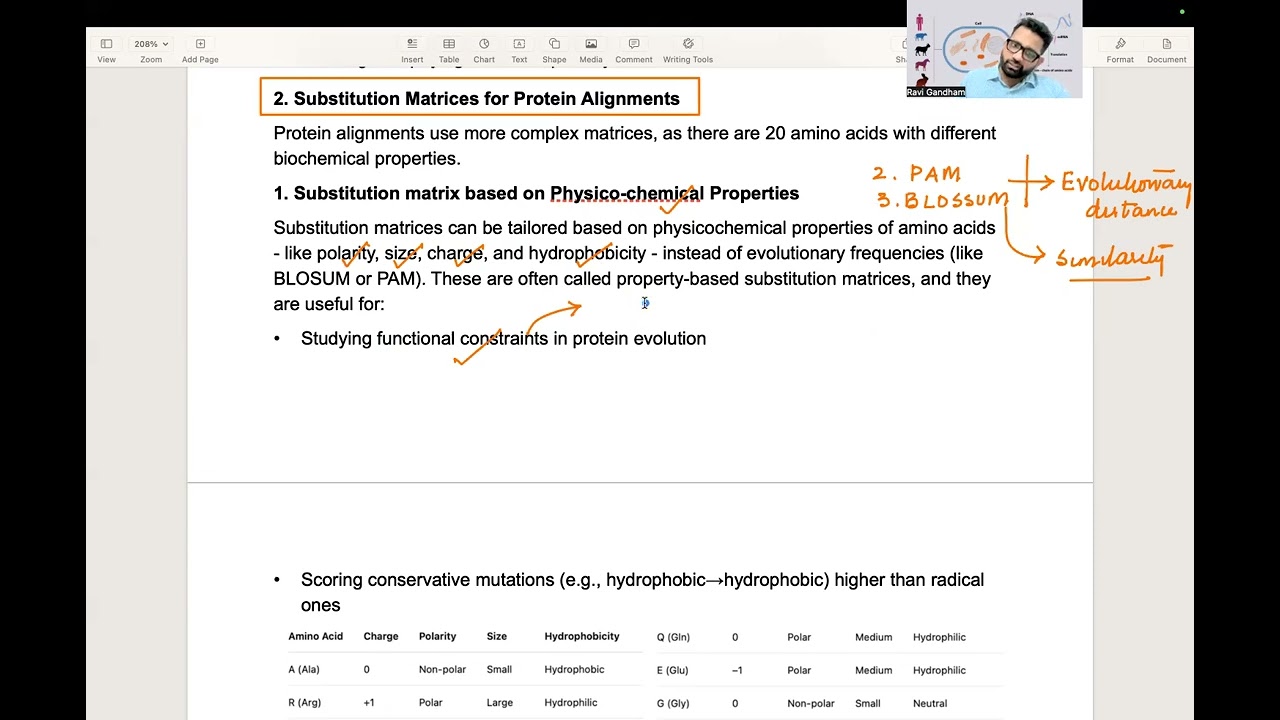Screen dimensions: 1280x720
Task: Click the 'Hydrophobic' cell in Ala row
Action: coord(574,669)
